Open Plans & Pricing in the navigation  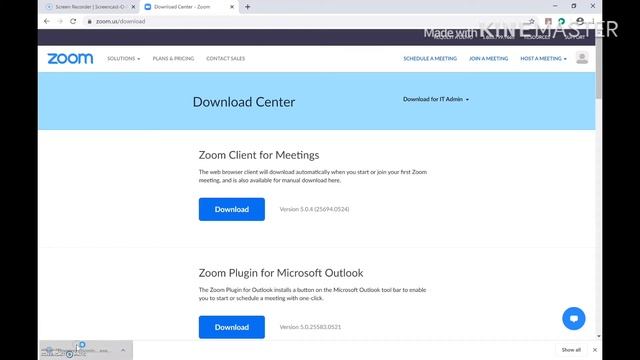pos(173,58)
